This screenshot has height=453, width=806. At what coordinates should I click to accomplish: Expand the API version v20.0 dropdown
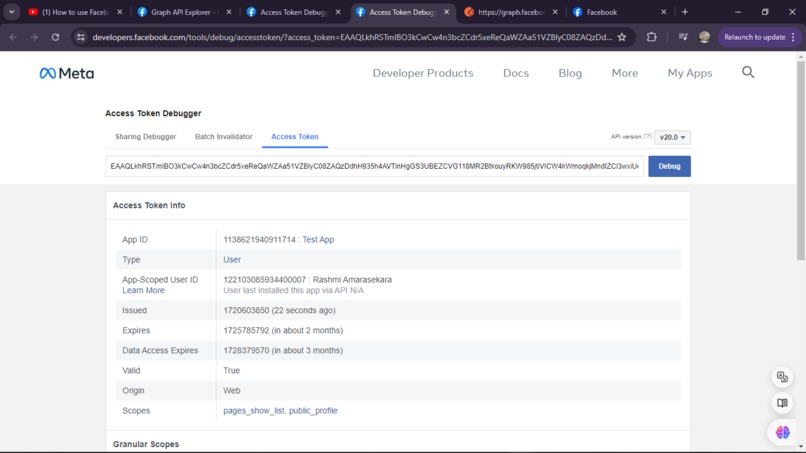[672, 137]
